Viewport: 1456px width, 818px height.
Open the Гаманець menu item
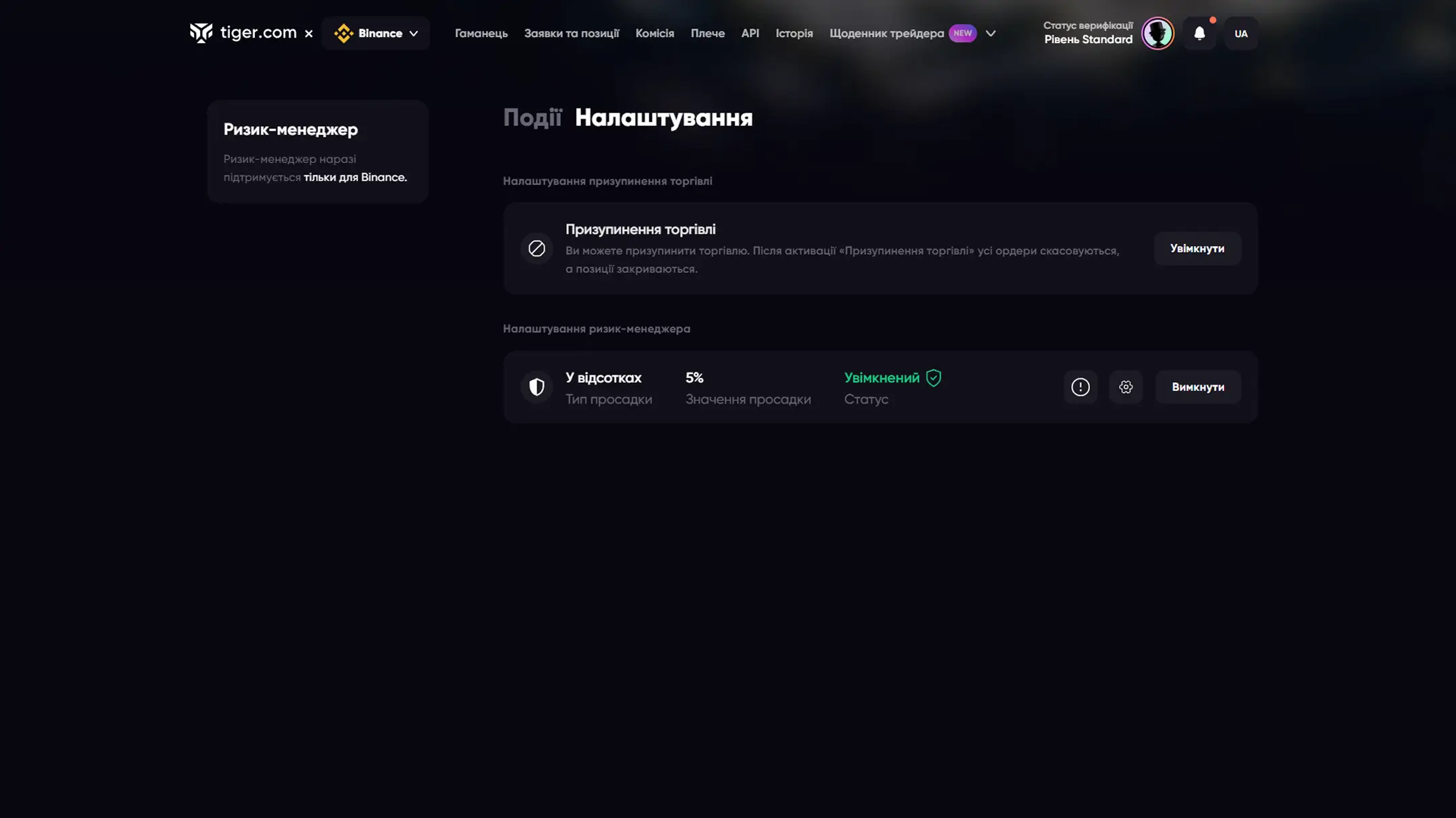click(481, 33)
